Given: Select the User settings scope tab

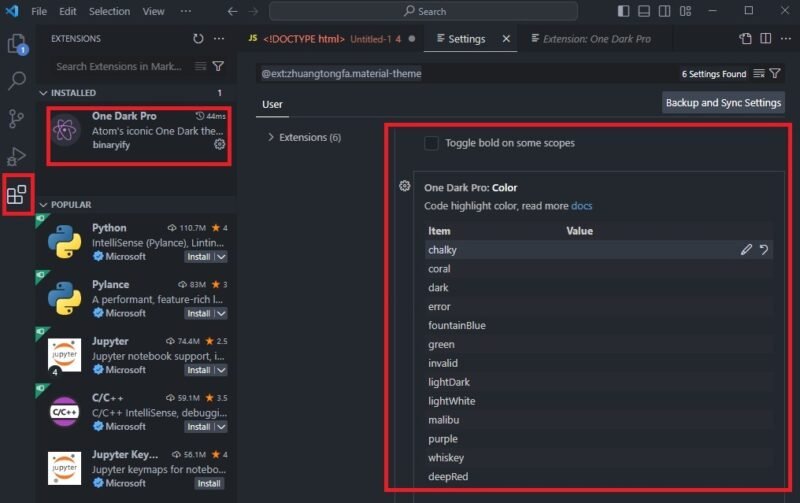Looking at the screenshot, I should 272,105.
